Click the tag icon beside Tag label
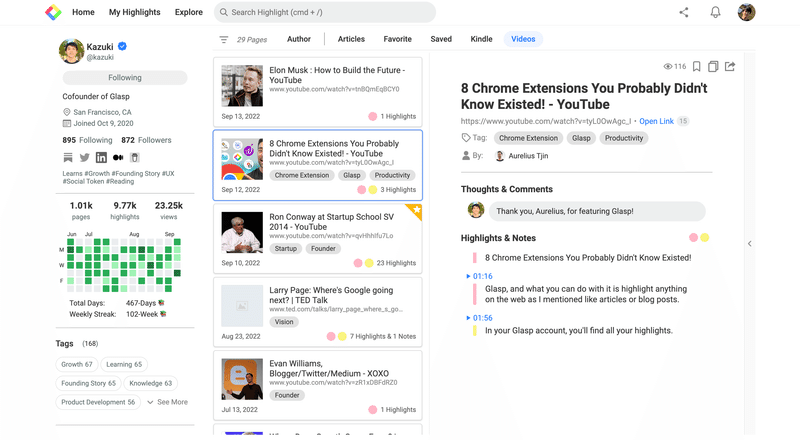Viewport: 800px width, 440px height. [x=466, y=137]
